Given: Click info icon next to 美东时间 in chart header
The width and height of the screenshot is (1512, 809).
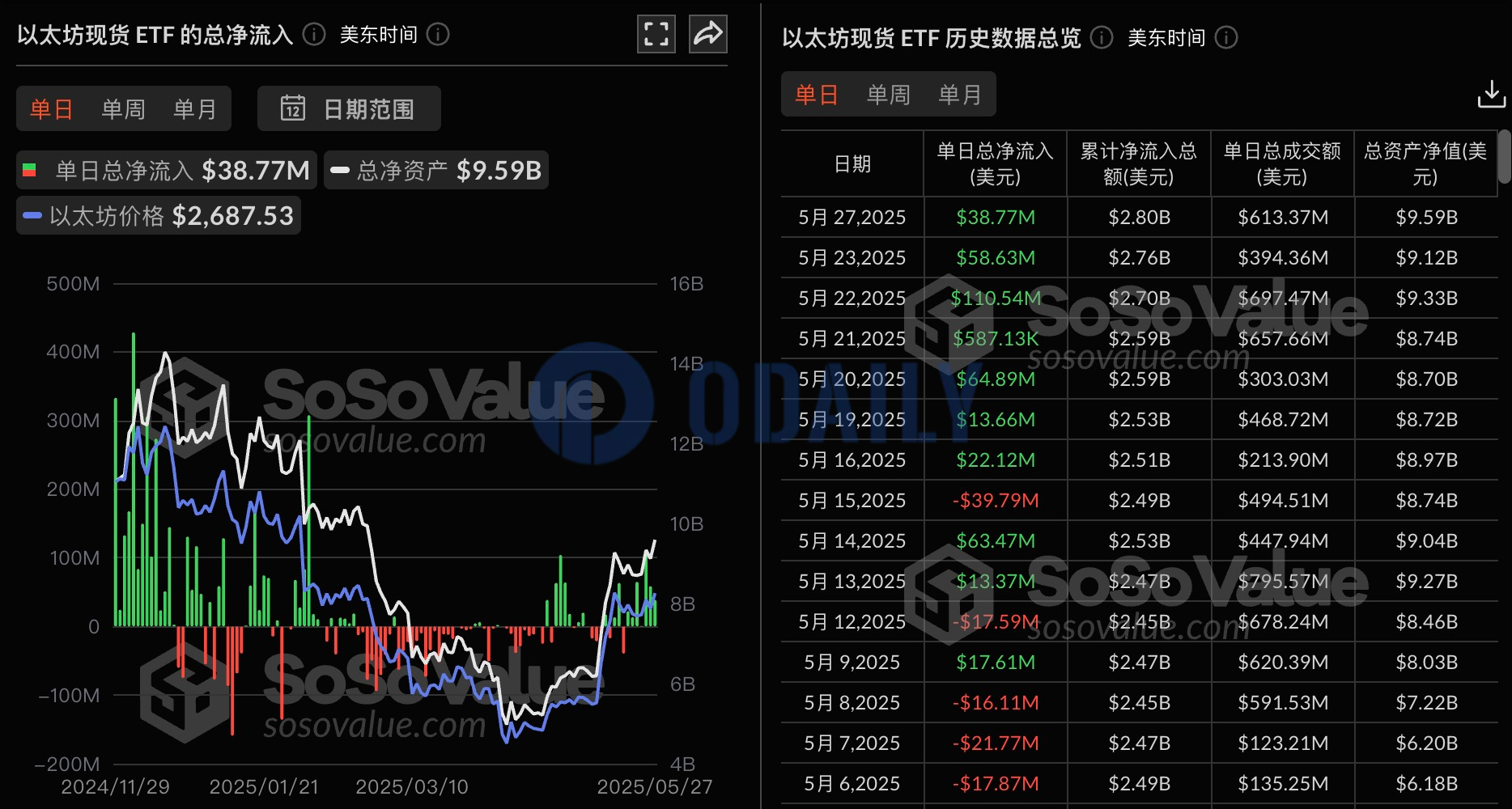Looking at the screenshot, I should pyautogui.click(x=438, y=34).
